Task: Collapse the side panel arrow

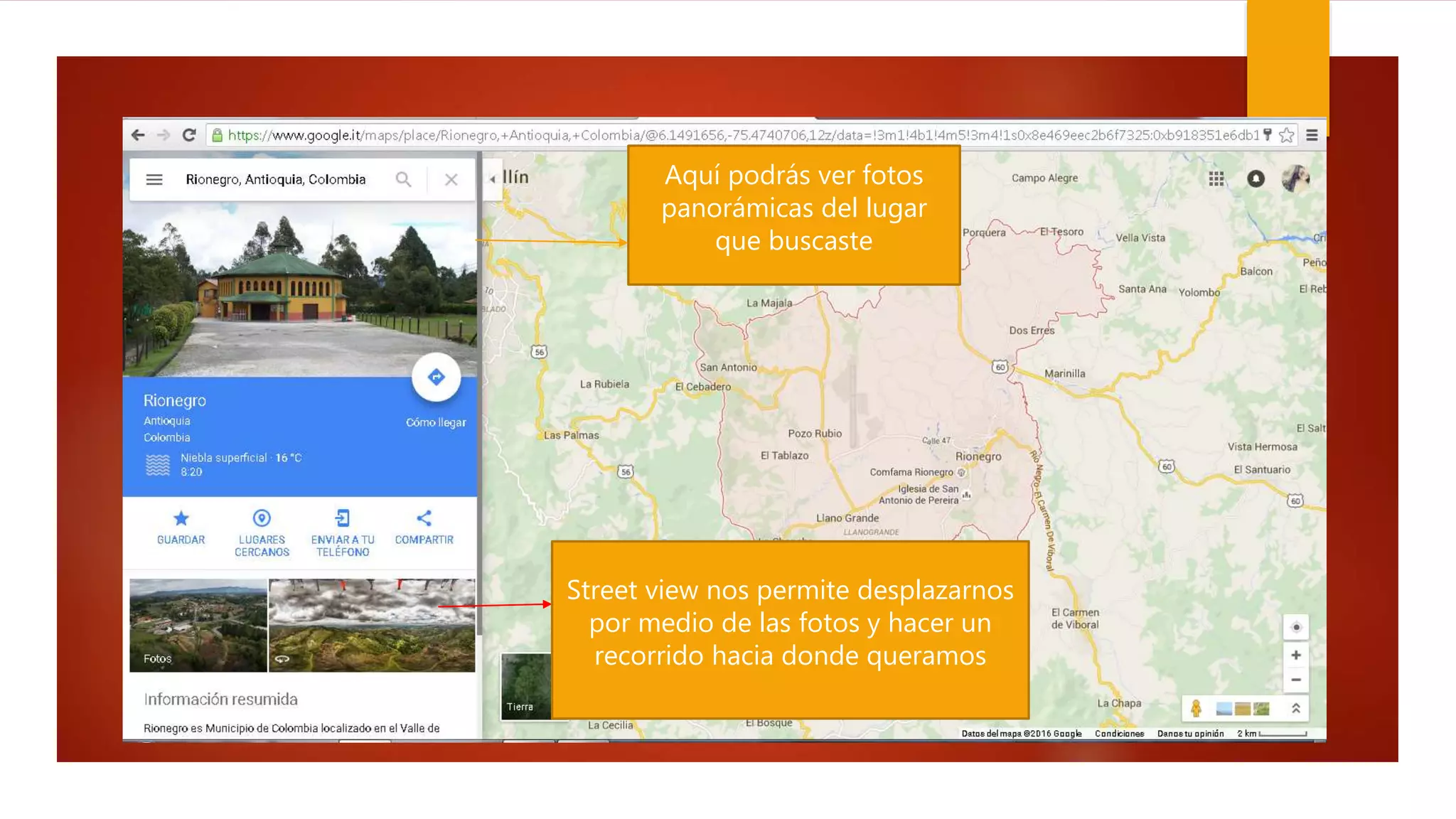Action: coord(492,179)
